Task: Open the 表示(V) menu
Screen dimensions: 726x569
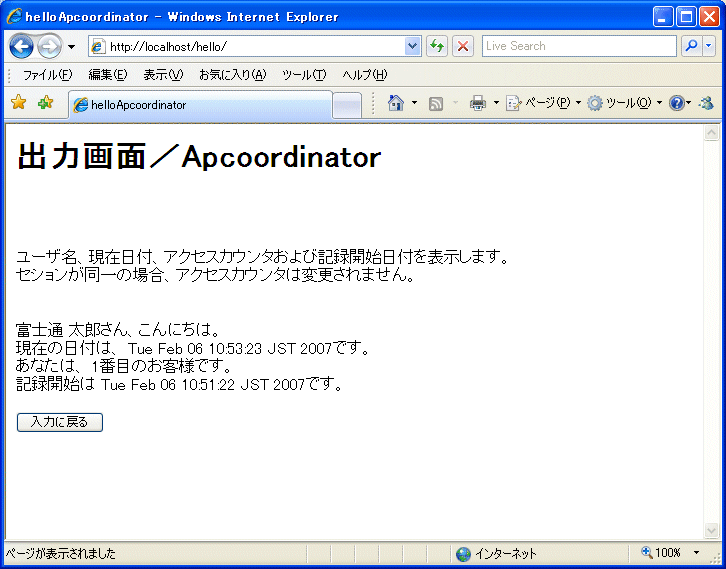Action: pos(163,75)
